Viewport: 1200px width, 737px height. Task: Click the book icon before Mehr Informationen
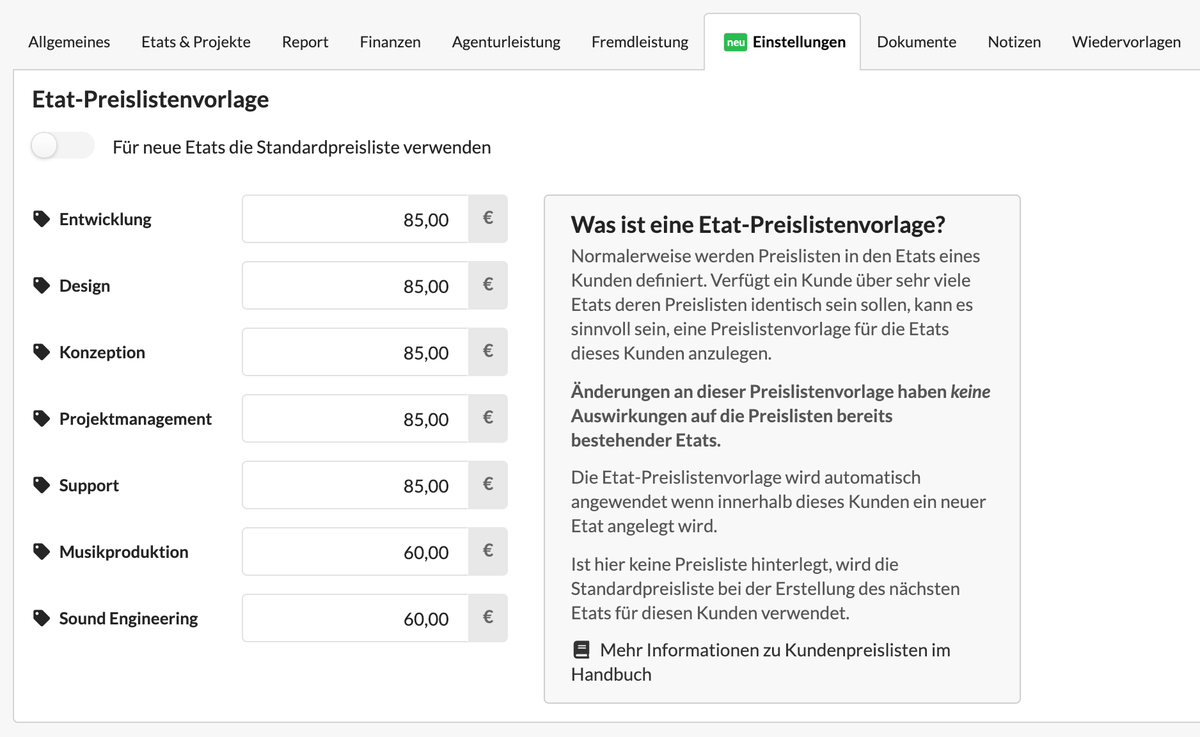[x=581, y=650]
